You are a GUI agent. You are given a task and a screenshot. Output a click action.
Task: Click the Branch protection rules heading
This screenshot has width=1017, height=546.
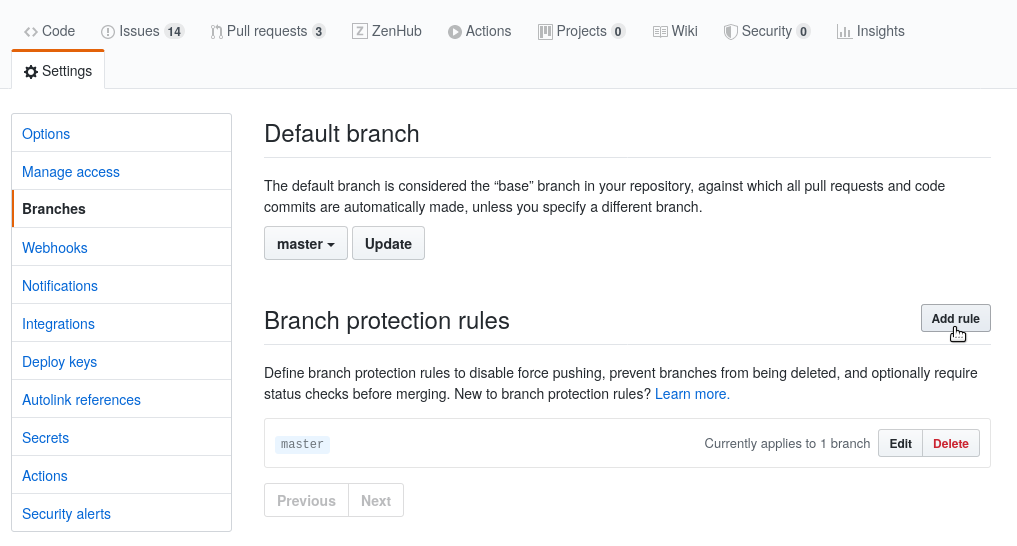(x=387, y=321)
